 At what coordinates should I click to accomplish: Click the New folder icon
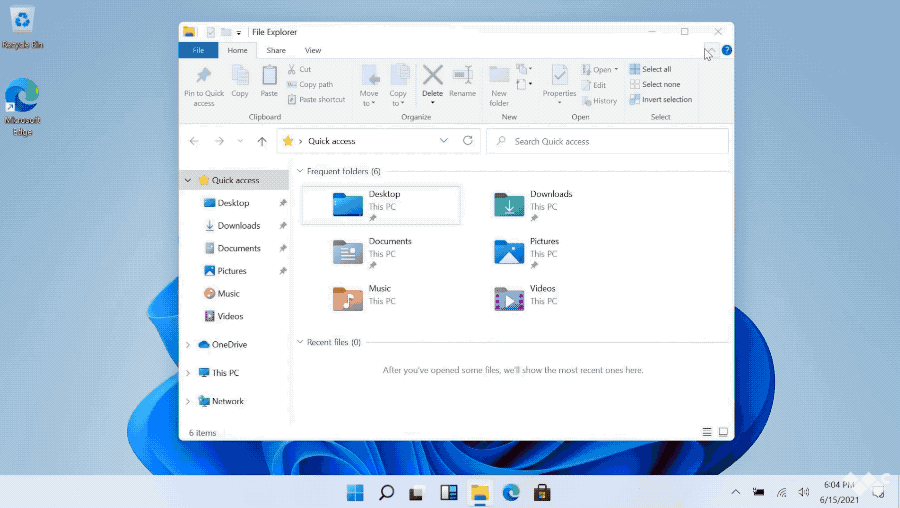[x=499, y=76]
